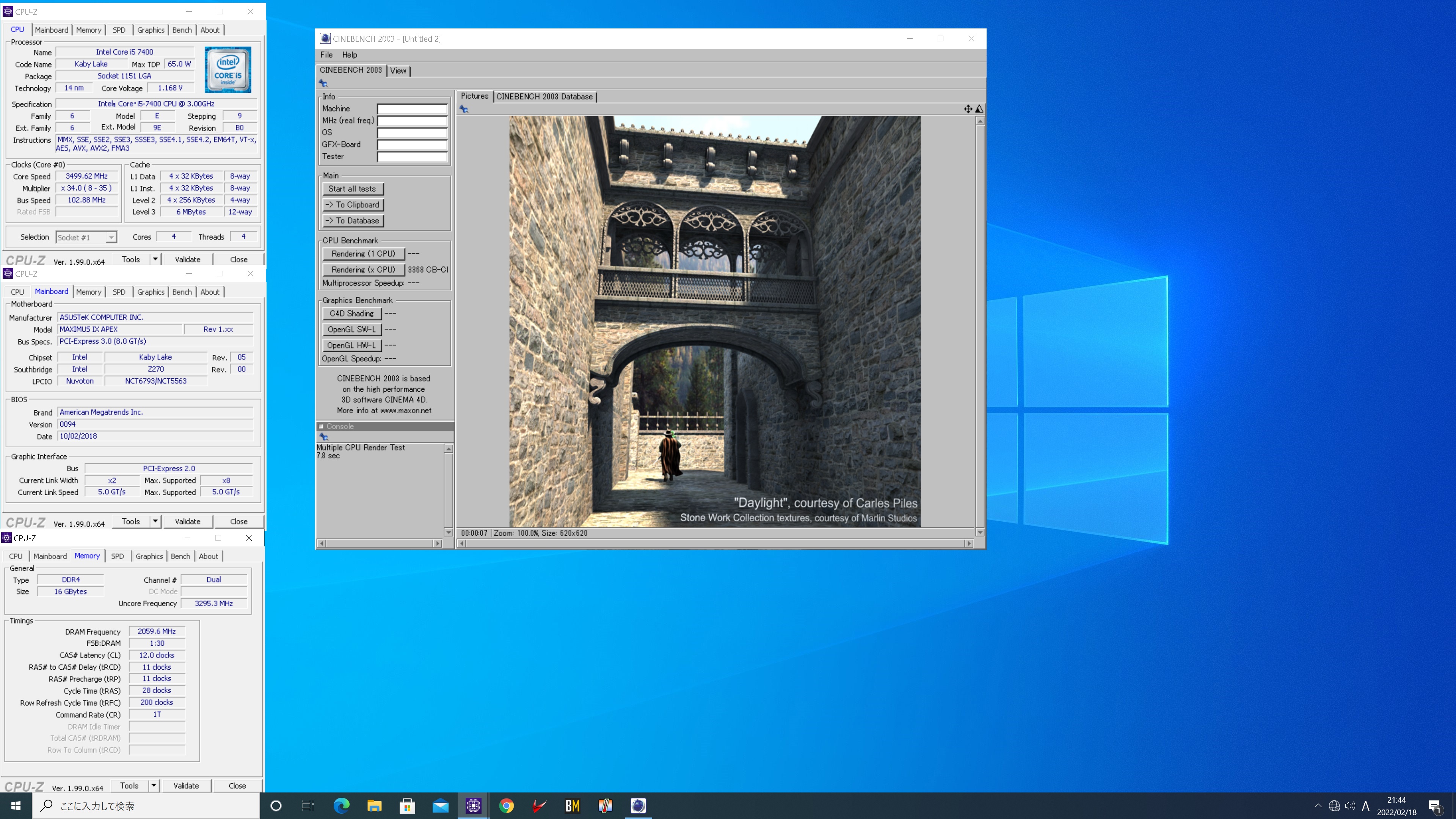Click Validate in top CPU-Z window
This screenshot has height=819, width=1456.
(x=187, y=259)
